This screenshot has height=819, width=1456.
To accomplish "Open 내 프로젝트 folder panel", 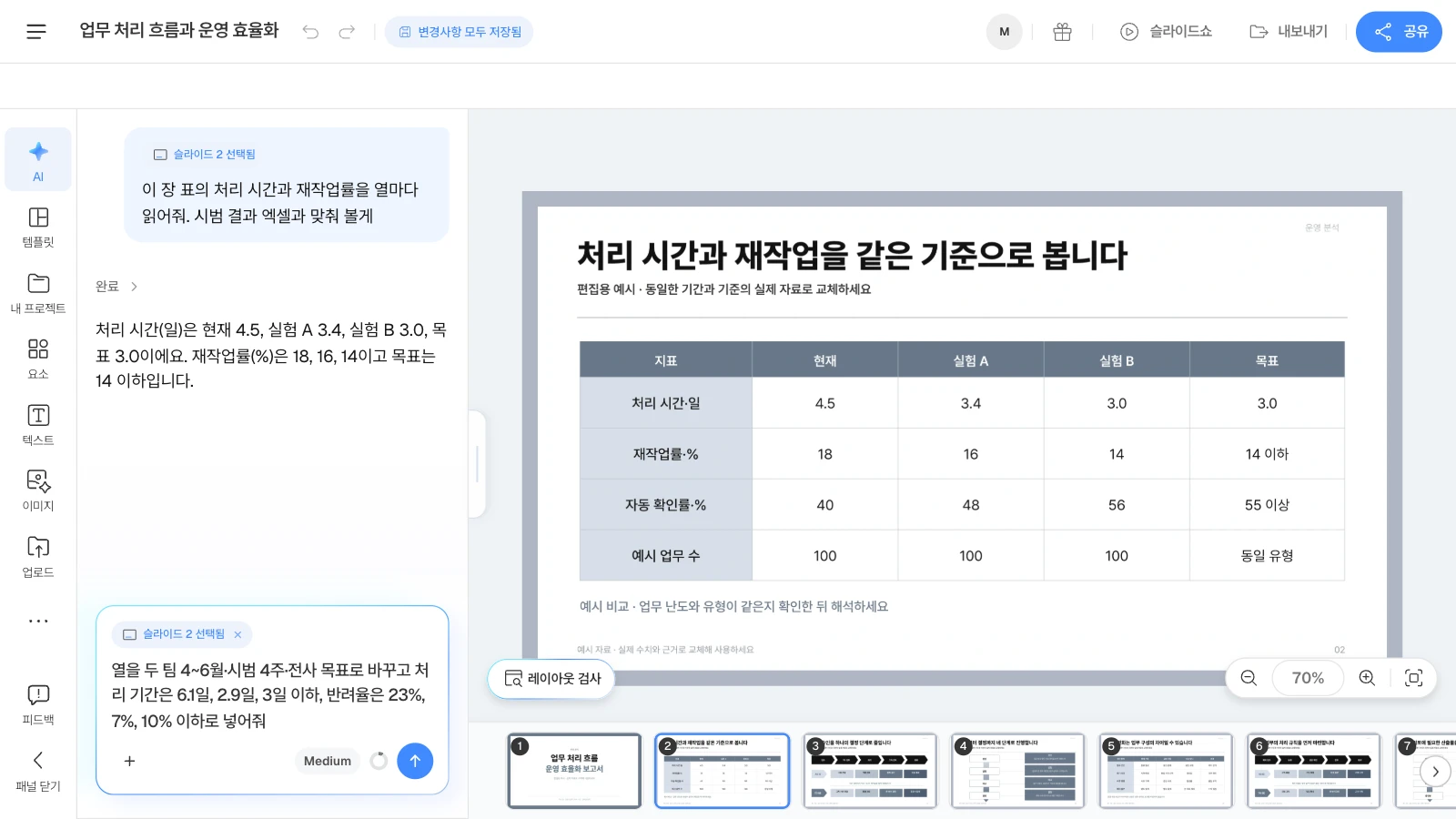I will pos(38,293).
